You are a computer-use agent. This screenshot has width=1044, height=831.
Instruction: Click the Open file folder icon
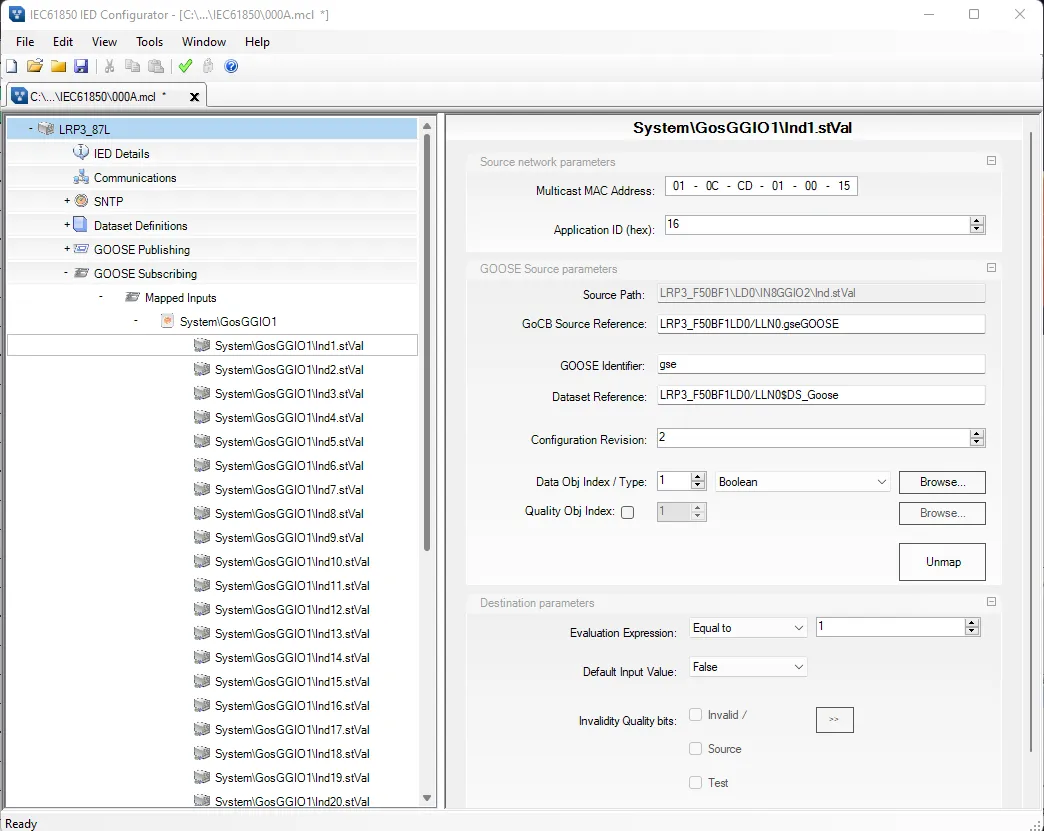coord(35,66)
